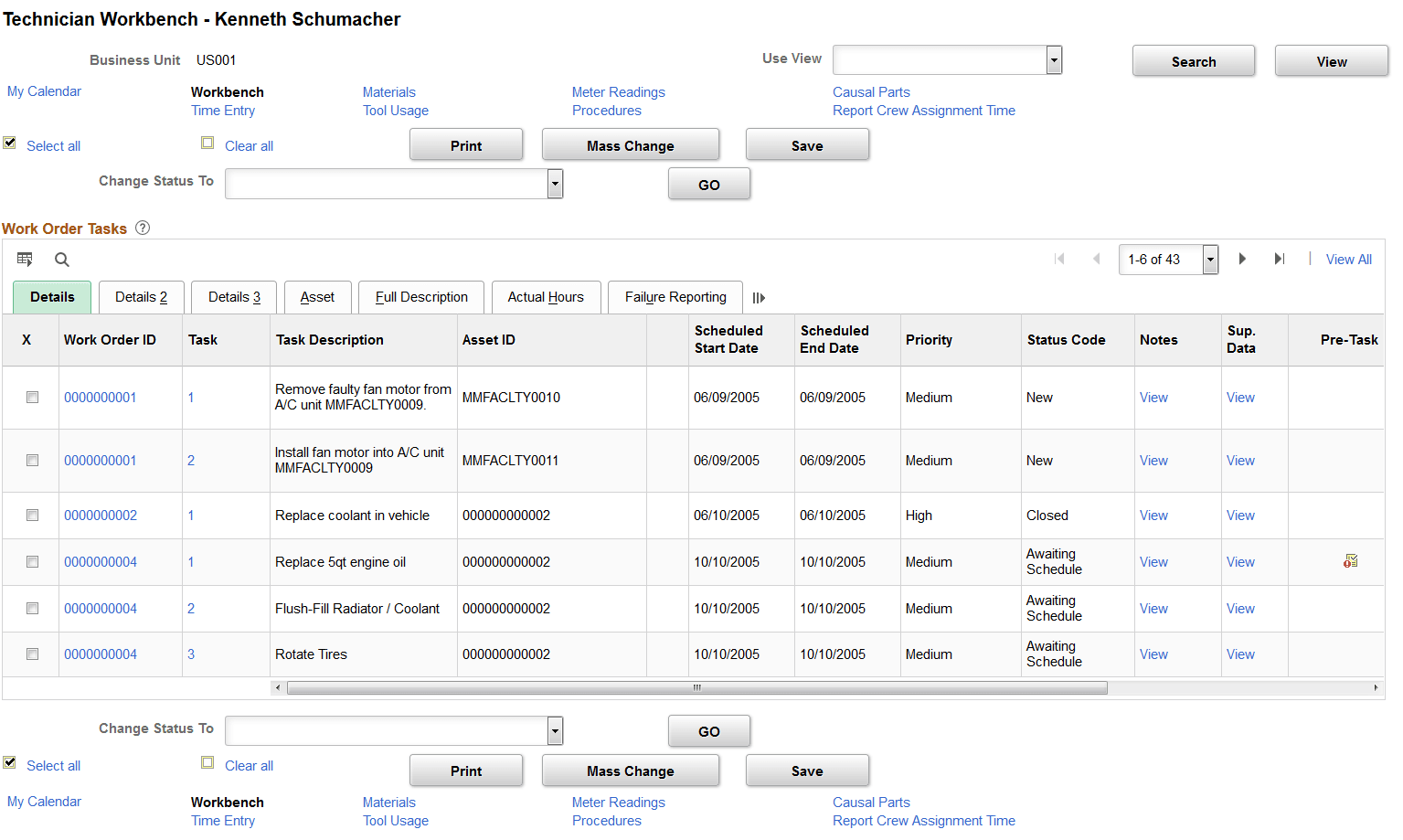The width and height of the screenshot is (1403, 840).
Task: Open bottom My Calendar link
Action: tap(44, 802)
